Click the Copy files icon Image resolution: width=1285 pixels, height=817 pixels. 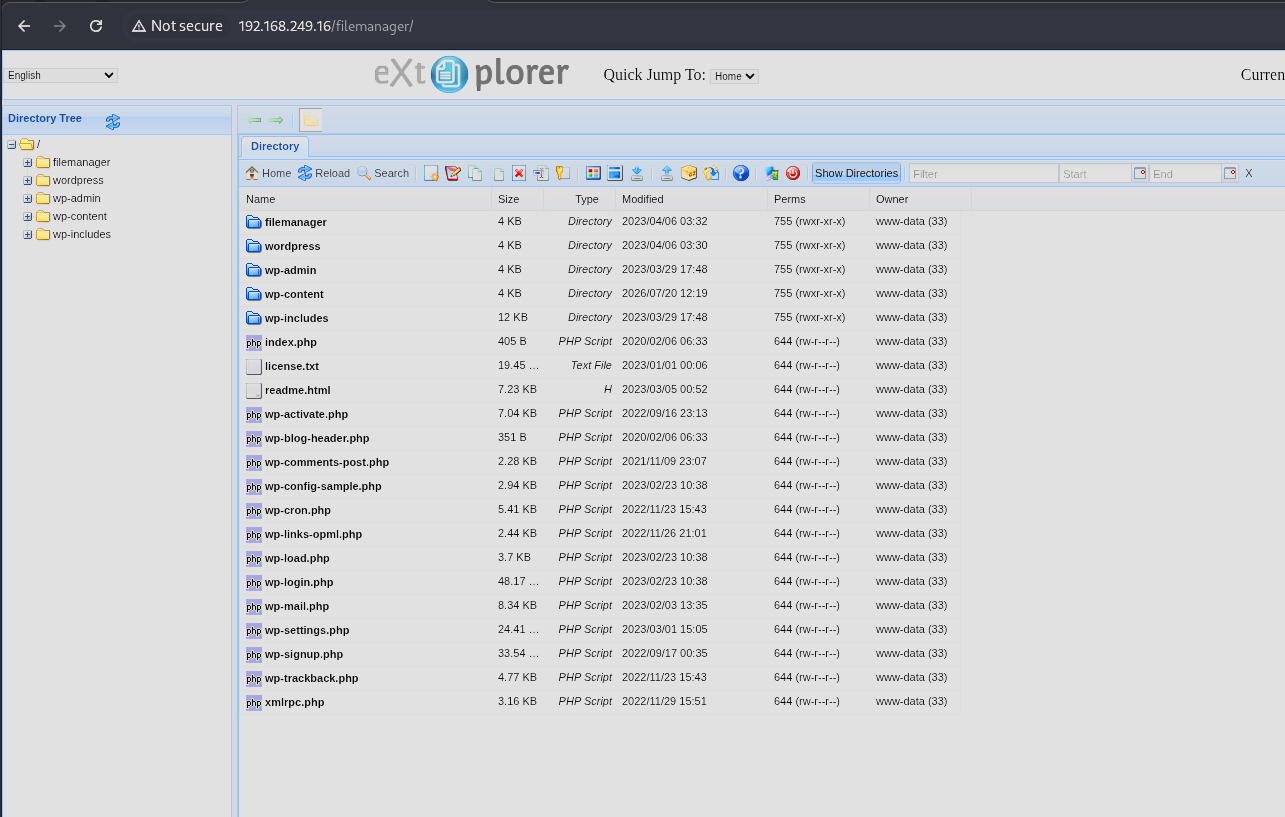pyautogui.click(x=475, y=173)
